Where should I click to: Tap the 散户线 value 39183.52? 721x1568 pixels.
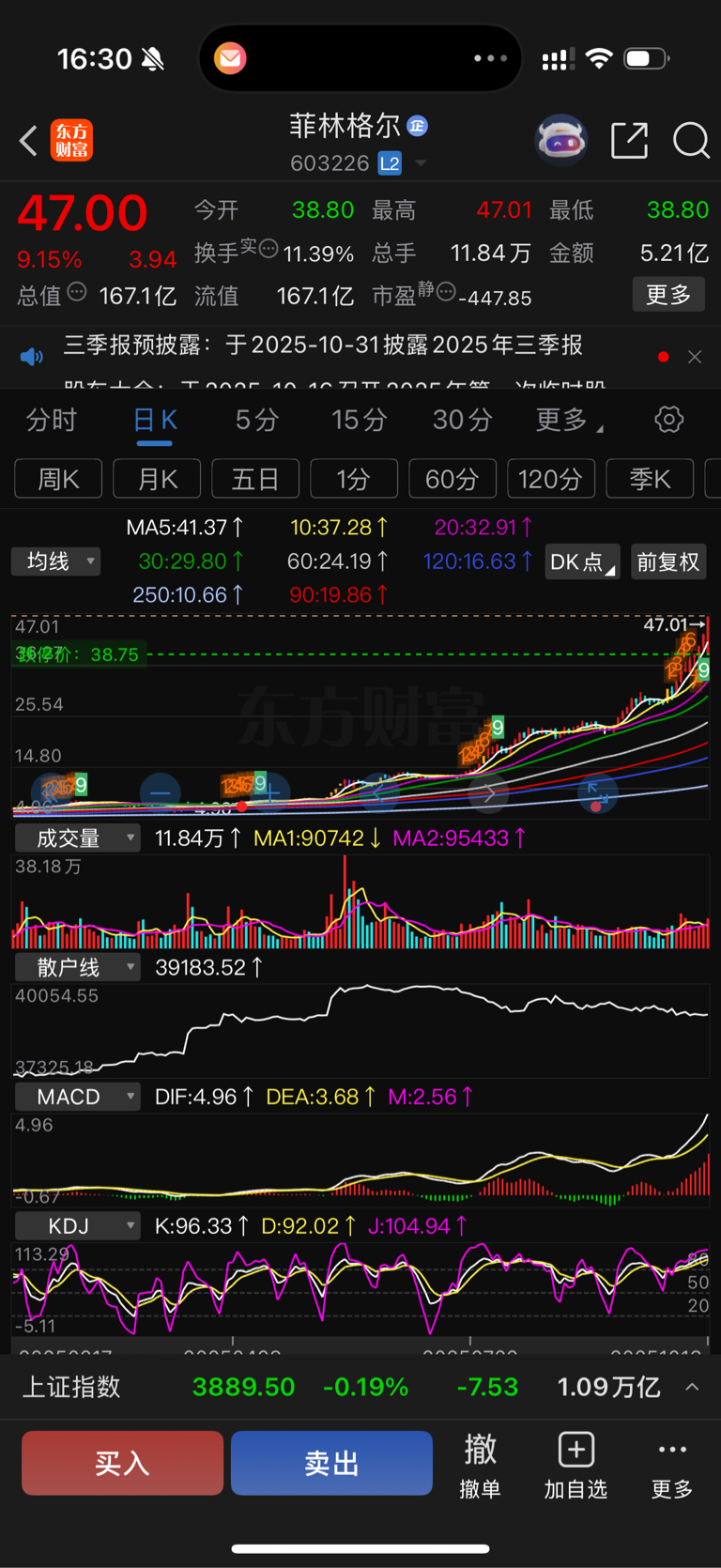pyautogui.click(x=208, y=967)
